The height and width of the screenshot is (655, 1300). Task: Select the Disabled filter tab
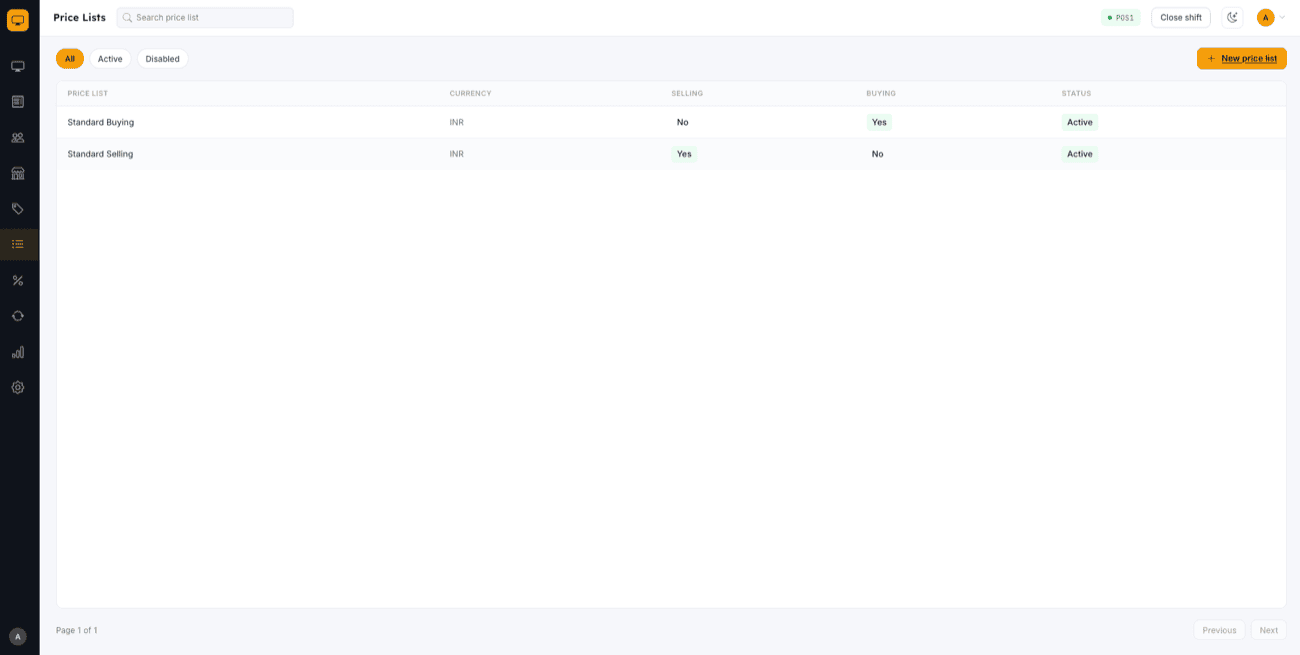click(163, 59)
